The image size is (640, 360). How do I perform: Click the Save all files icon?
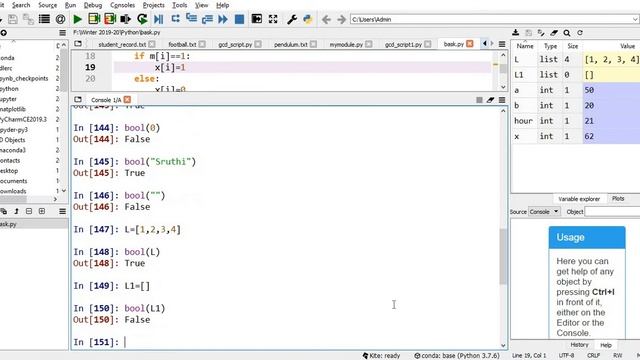pyautogui.click(x=28, y=19)
